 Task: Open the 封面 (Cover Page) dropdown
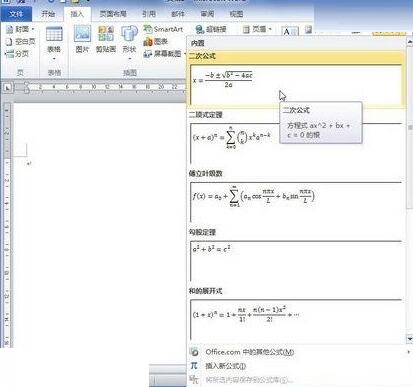[20, 29]
